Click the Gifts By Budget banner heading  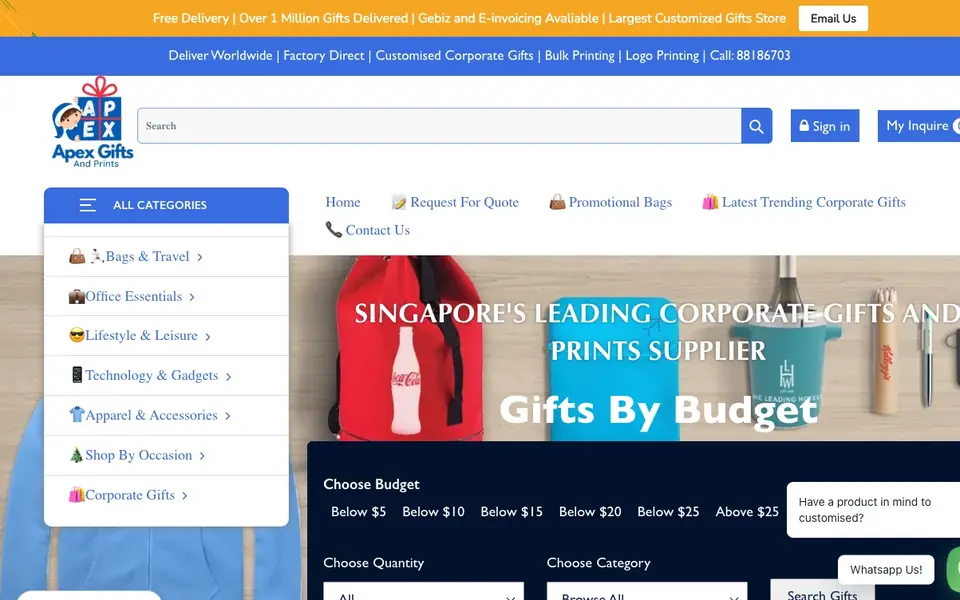tap(659, 410)
